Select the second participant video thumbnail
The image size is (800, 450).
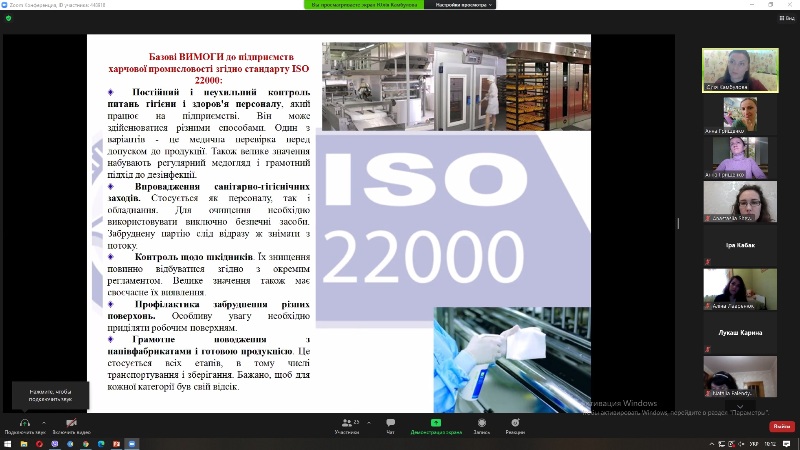(x=740, y=115)
